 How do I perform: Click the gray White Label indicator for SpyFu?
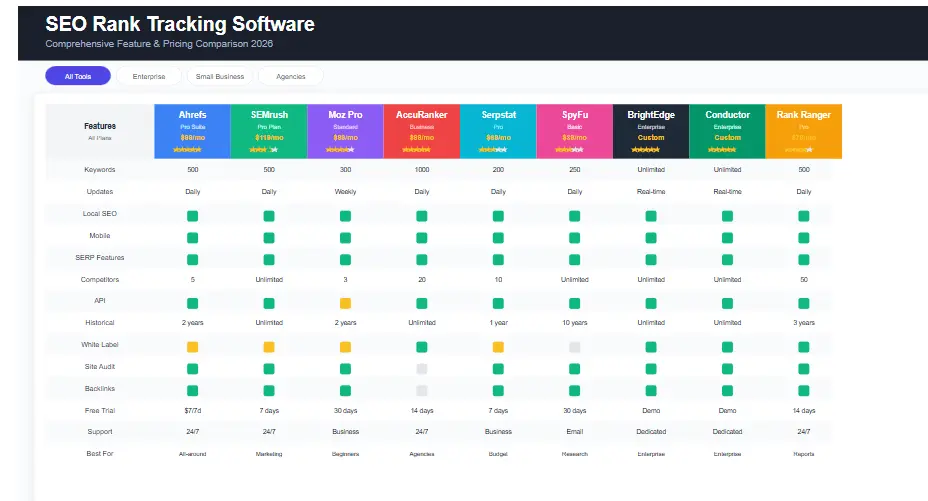574,347
